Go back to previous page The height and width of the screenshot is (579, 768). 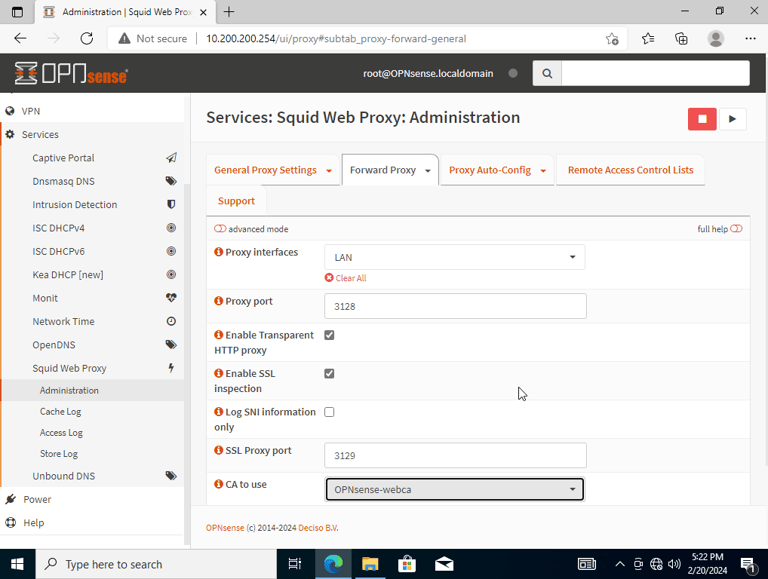(20, 38)
